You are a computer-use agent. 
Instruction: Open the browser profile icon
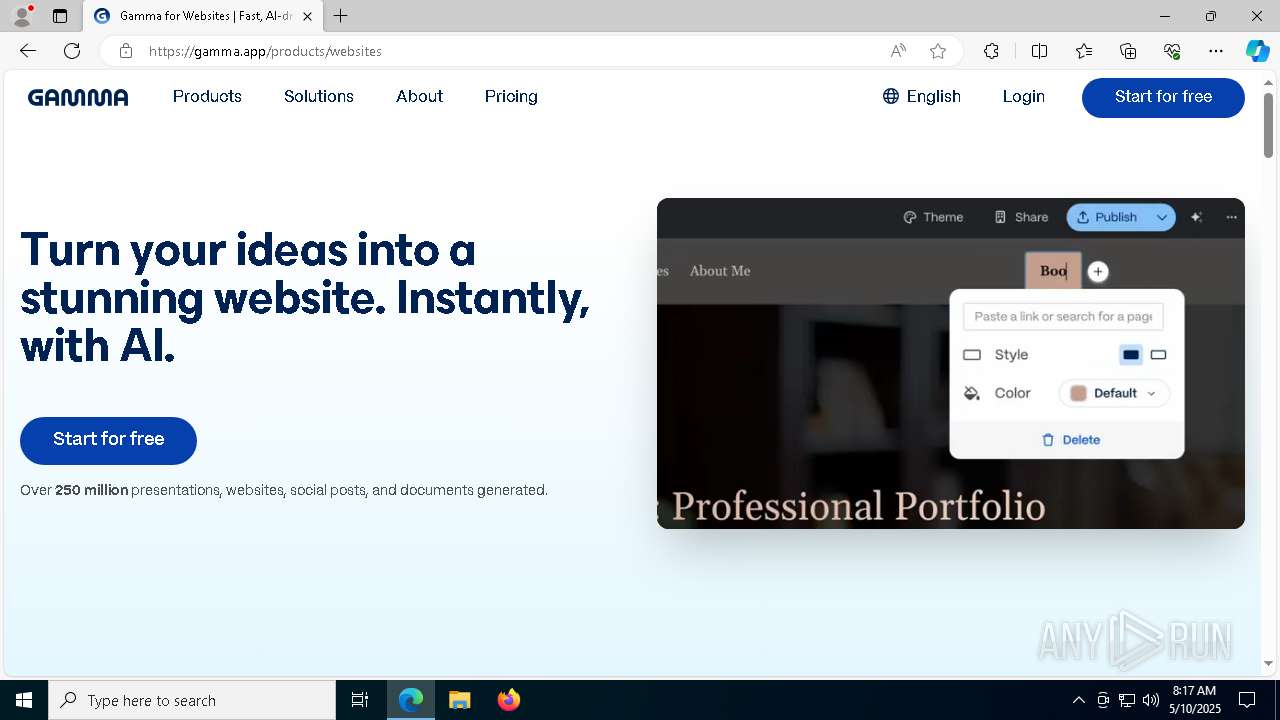pos(22,16)
